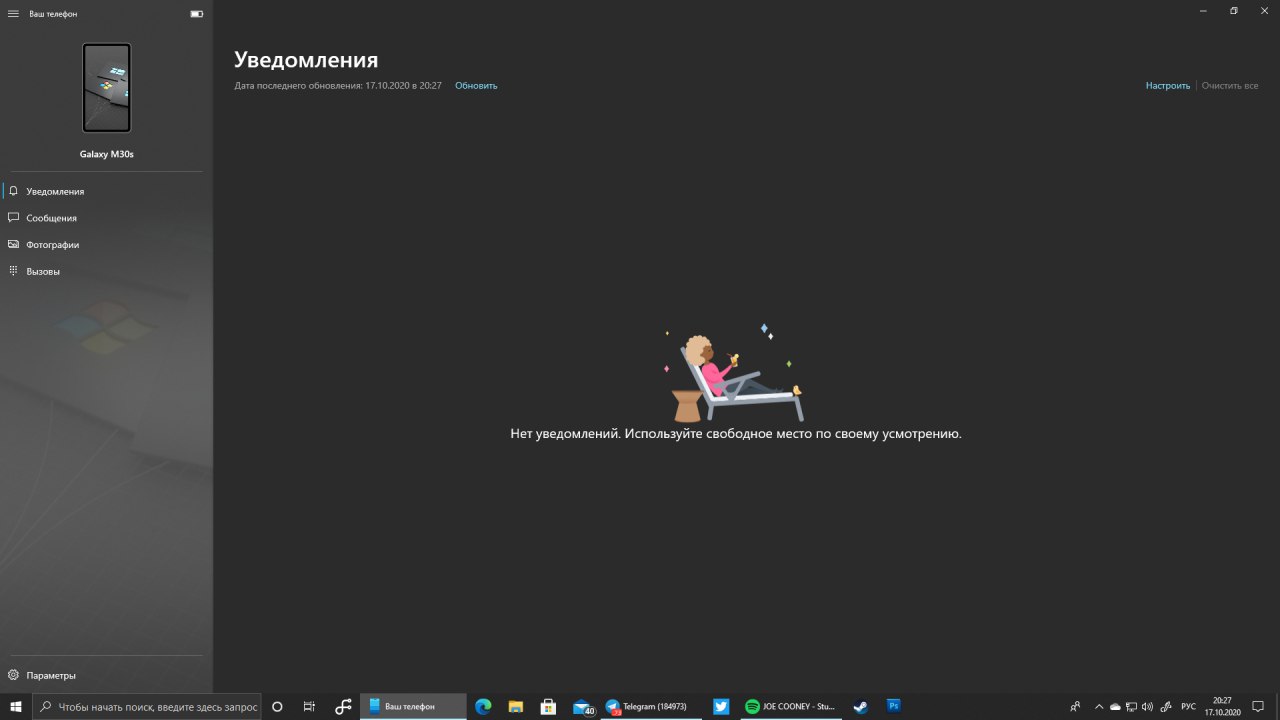Image resolution: width=1280 pixels, height=720 pixels.
Task: Open Сообщения in the sidebar
Action: [106, 218]
